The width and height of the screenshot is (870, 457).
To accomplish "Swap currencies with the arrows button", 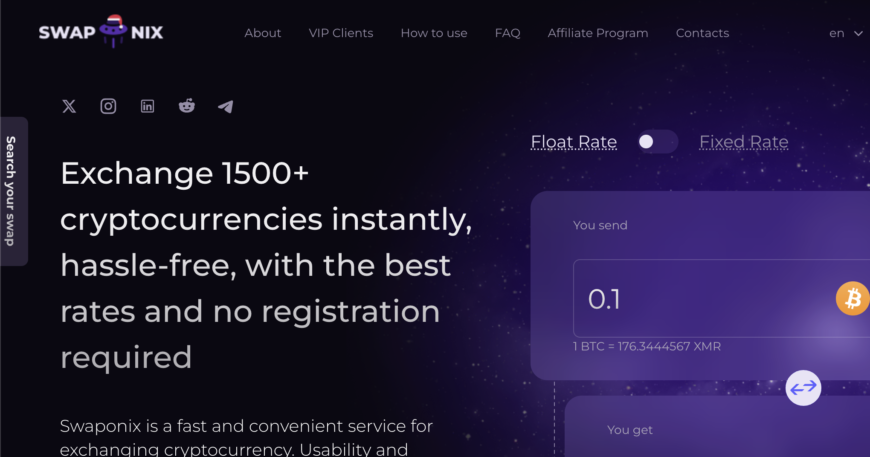I will tap(803, 387).
